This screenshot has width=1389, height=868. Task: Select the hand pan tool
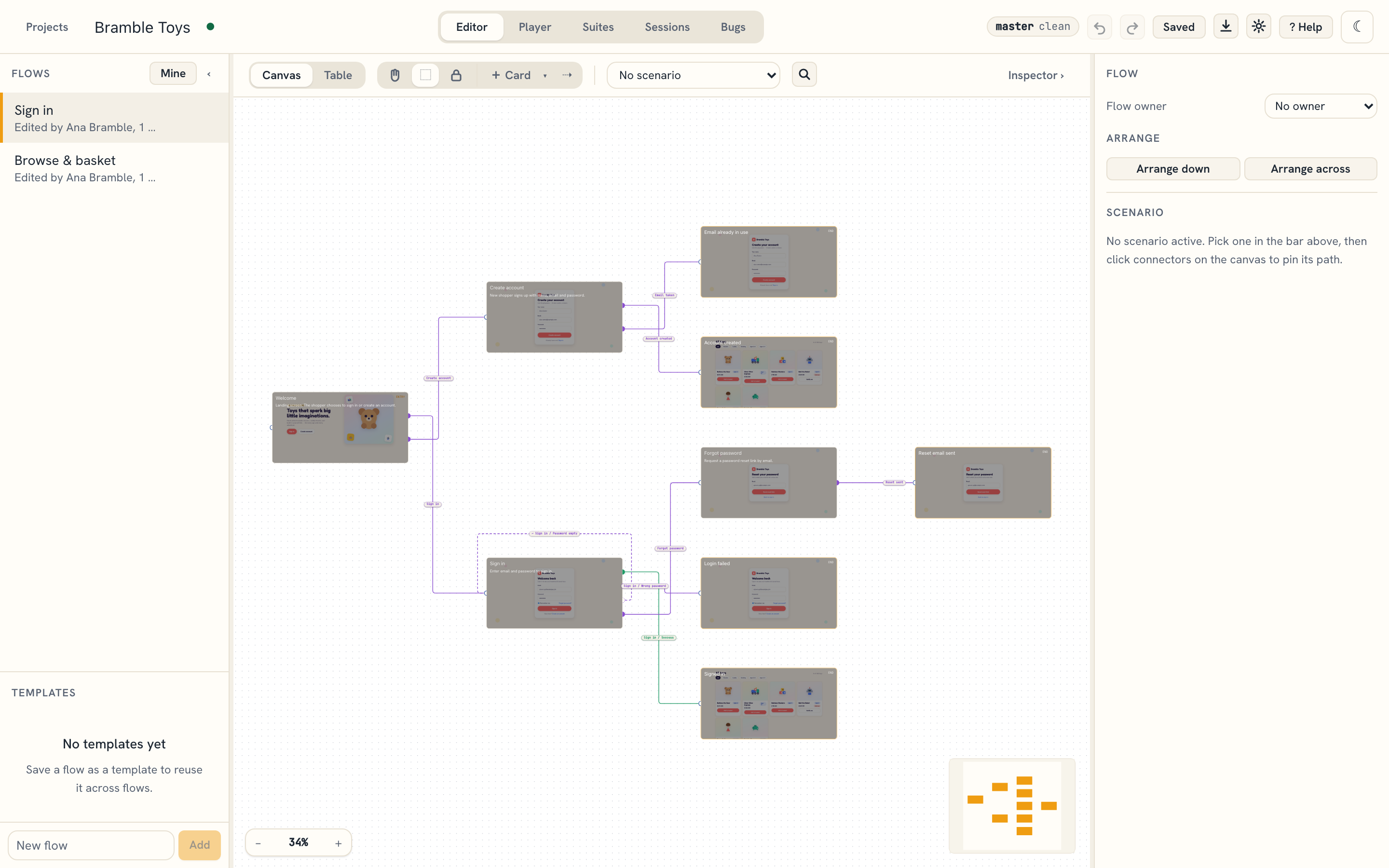point(395,75)
